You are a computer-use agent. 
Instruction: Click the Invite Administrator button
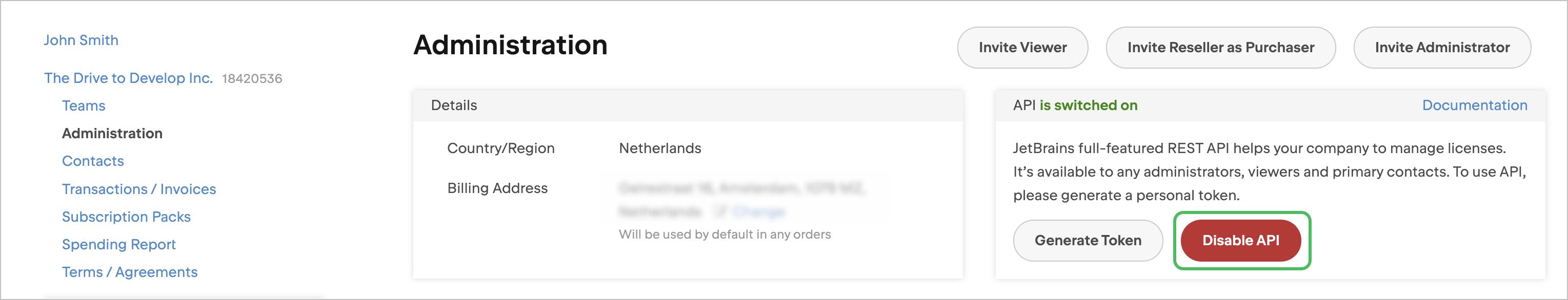pyautogui.click(x=1442, y=48)
